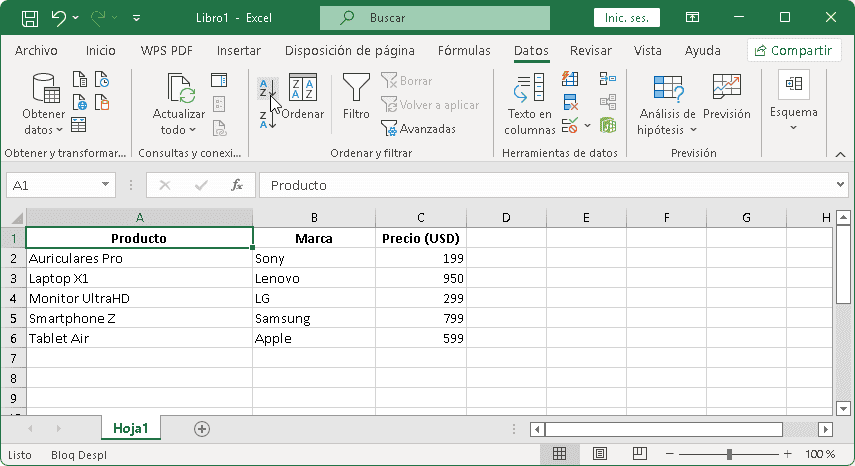Click the Compartir button
The width and height of the screenshot is (855, 466).
point(794,51)
